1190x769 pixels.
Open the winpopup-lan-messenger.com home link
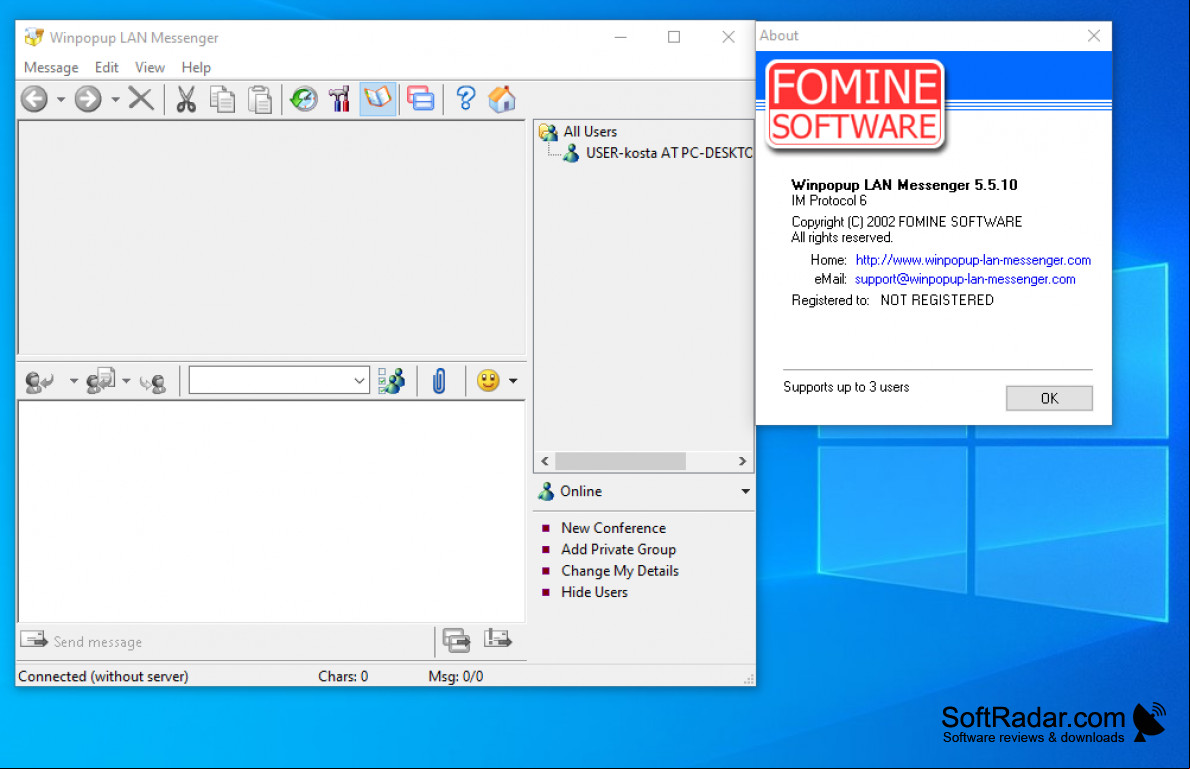pos(973,260)
